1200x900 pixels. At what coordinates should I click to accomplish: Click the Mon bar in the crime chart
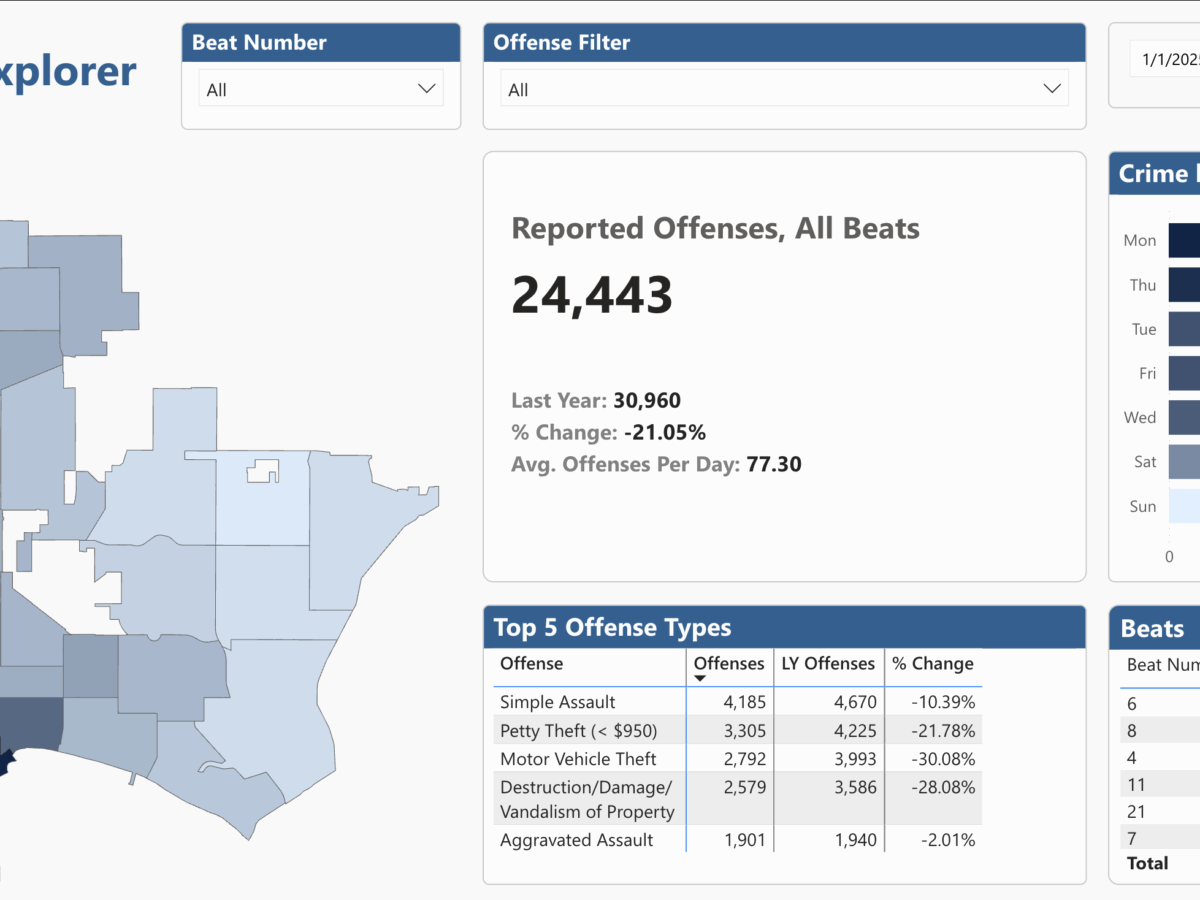pyautogui.click(x=1185, y=240)
